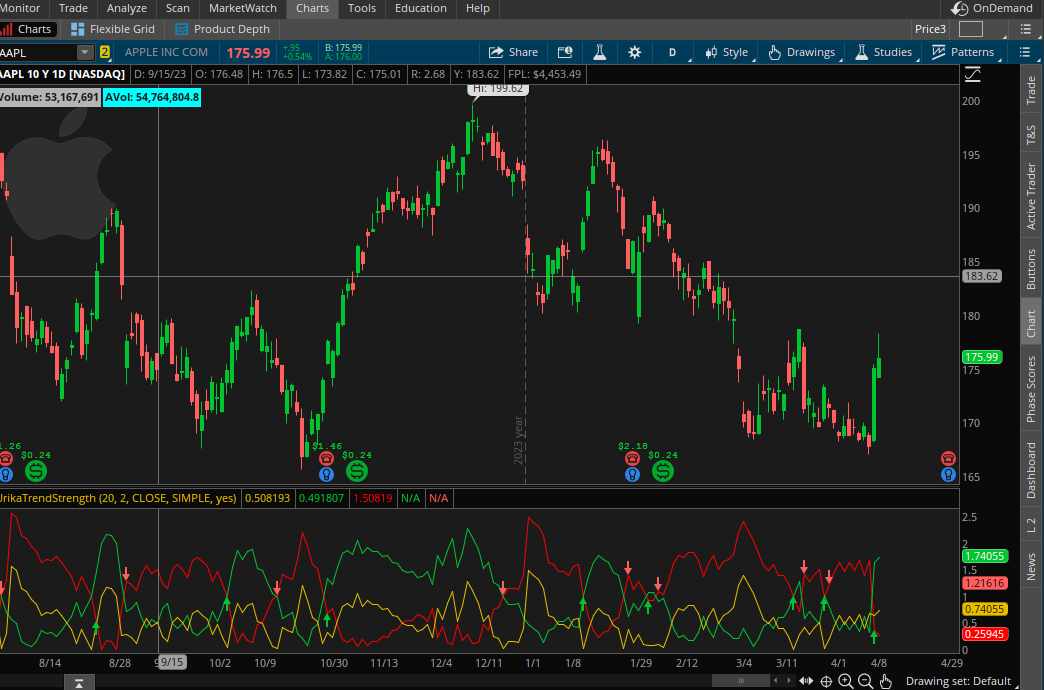Click the flask icon next to the gear
The height and width of the screenshot is (690, 1044).
[600, 52]
